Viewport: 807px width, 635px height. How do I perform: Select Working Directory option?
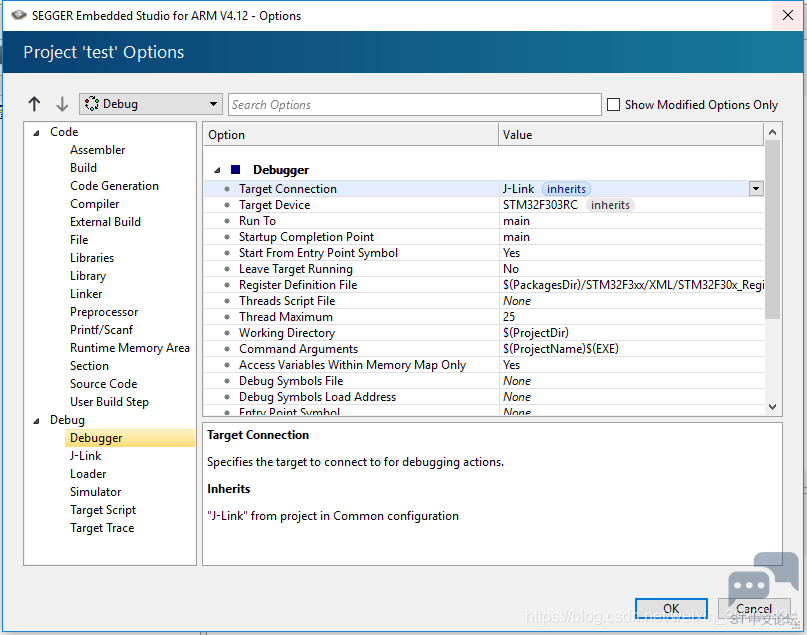tap(484, 332)
